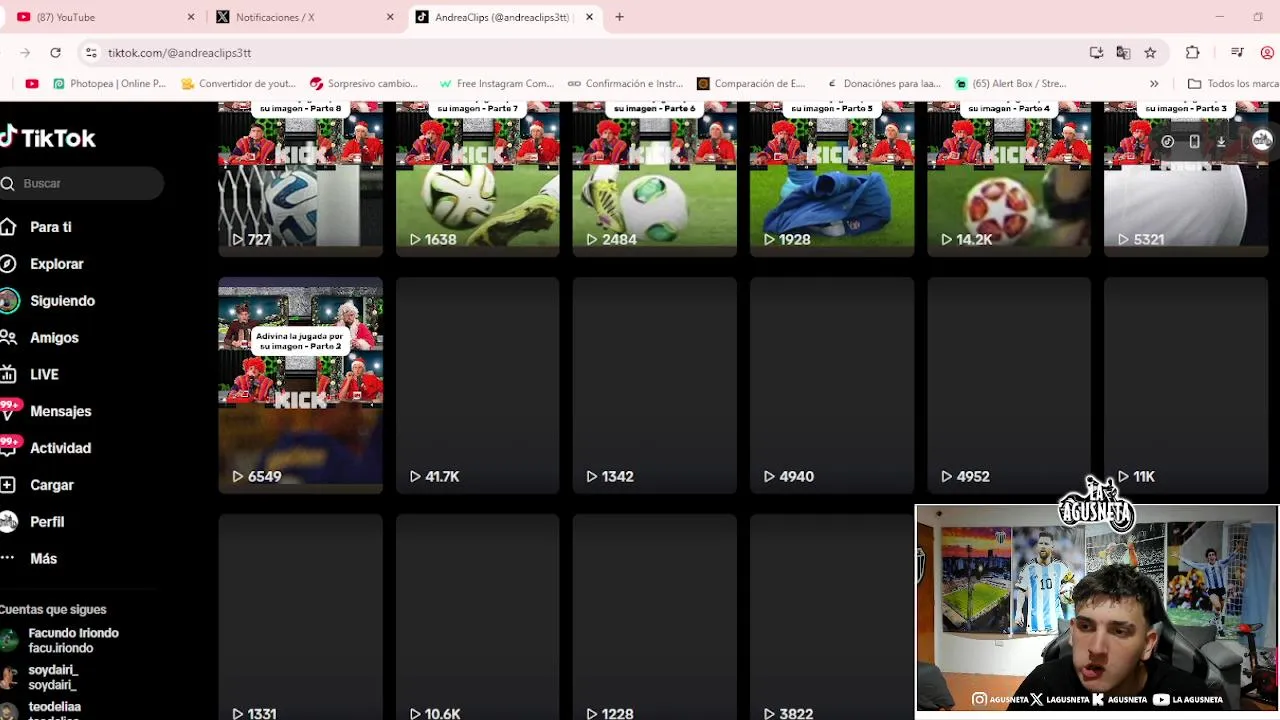Open the Confirmación e Instr... bookmark
Viewport: 1280px width, 720px height.
tap(625, 83)
